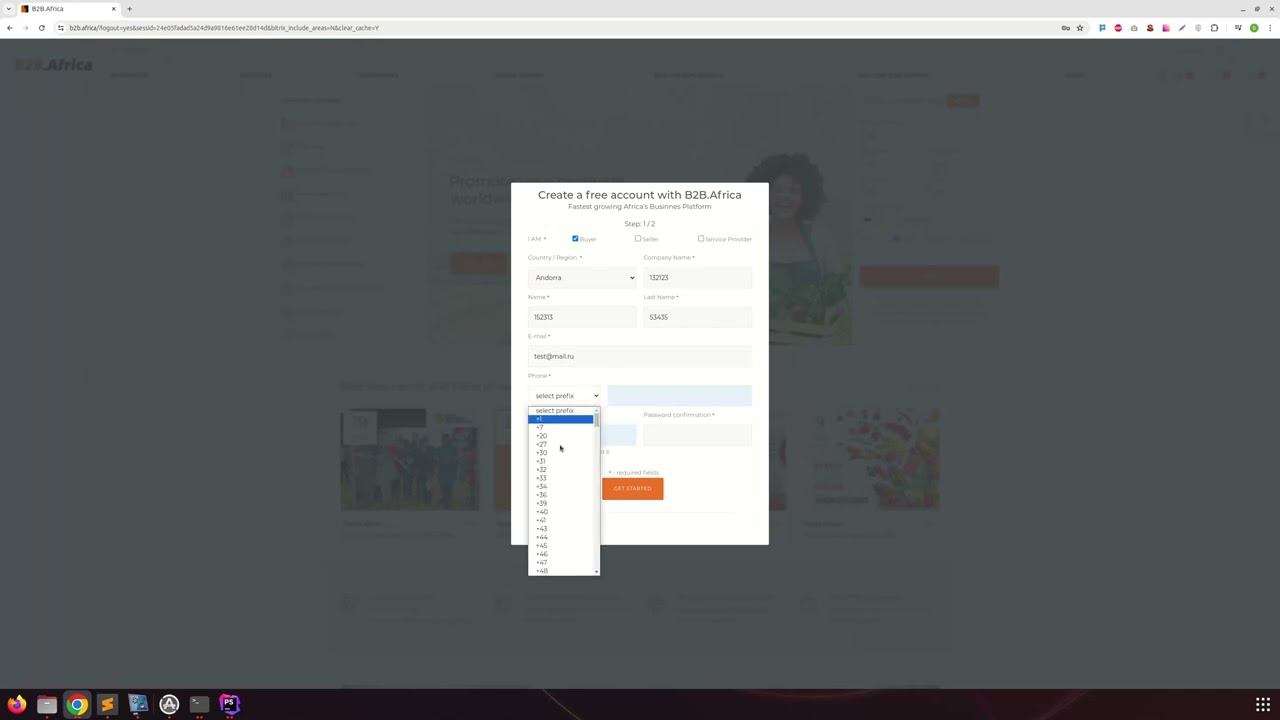Click the Name input field

(x=582, y=317)
